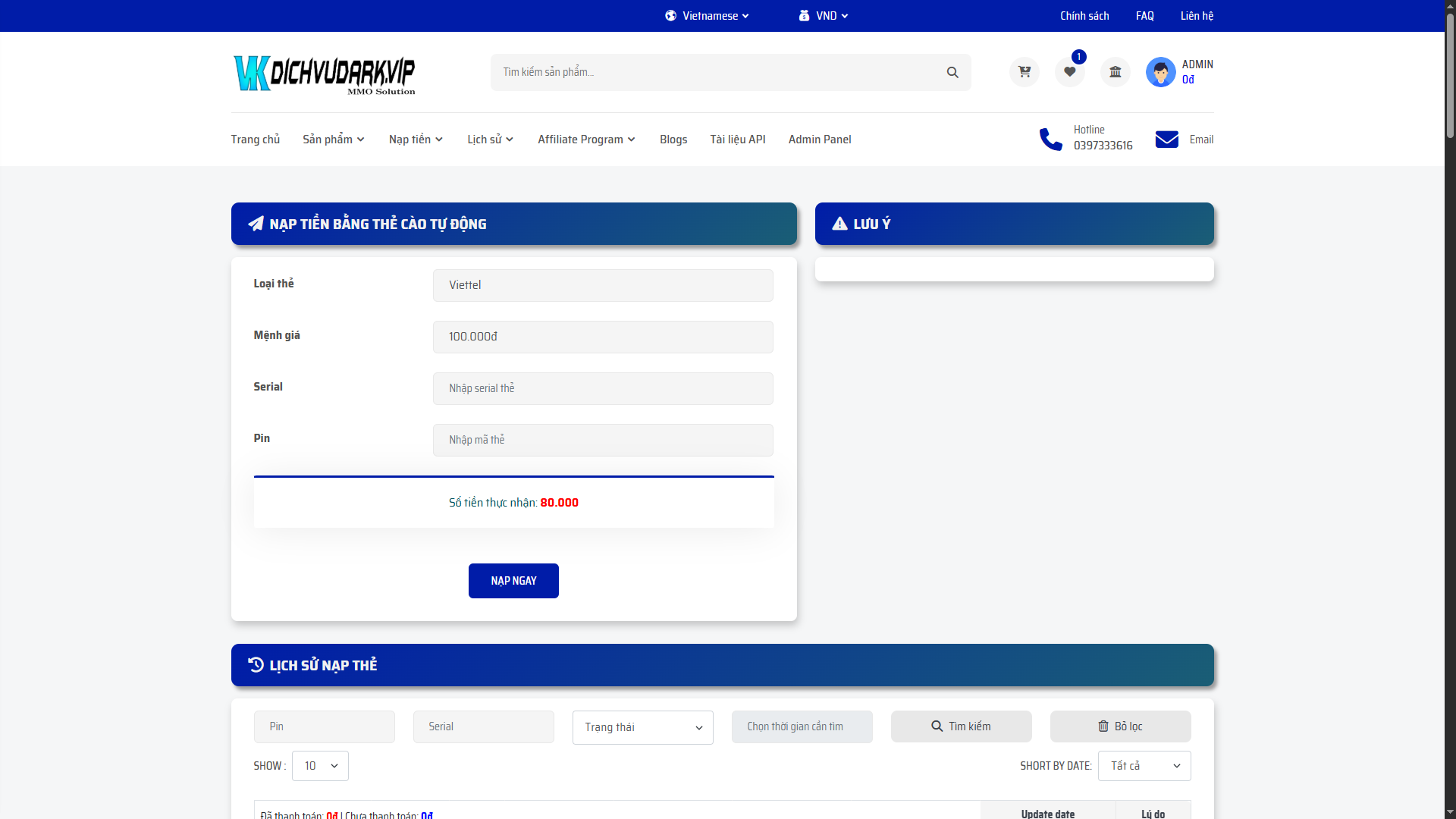This screenshot has width=1456, height=819.
Task: Click the search magnifier icon
Action: (x=952, y=72)
